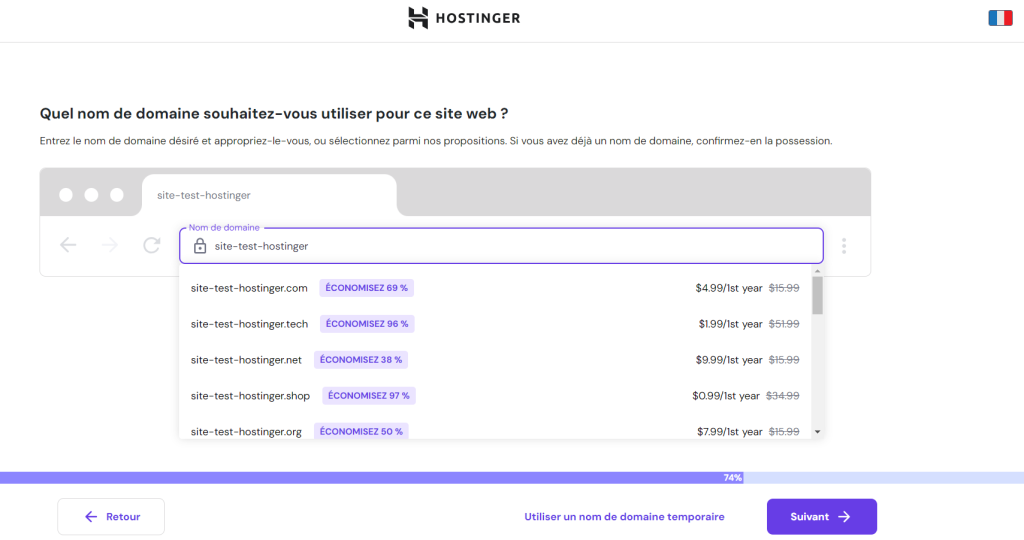The height and width of the screenshot is (540, 1024).
Task: Click the mock browser reload icon
Action: 152,245
